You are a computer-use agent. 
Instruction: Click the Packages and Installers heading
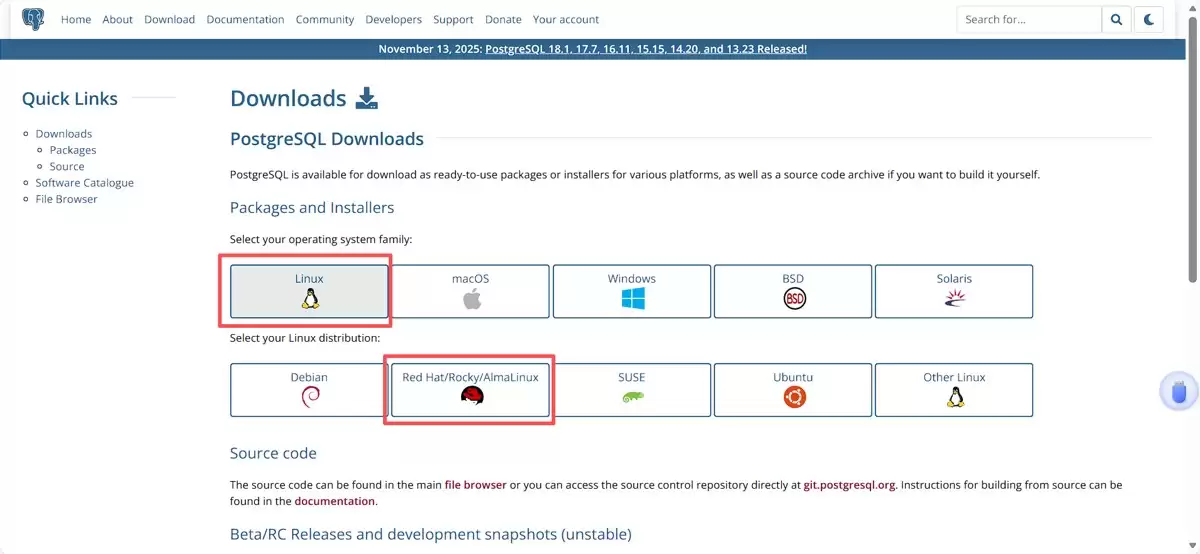click(312, 208)
